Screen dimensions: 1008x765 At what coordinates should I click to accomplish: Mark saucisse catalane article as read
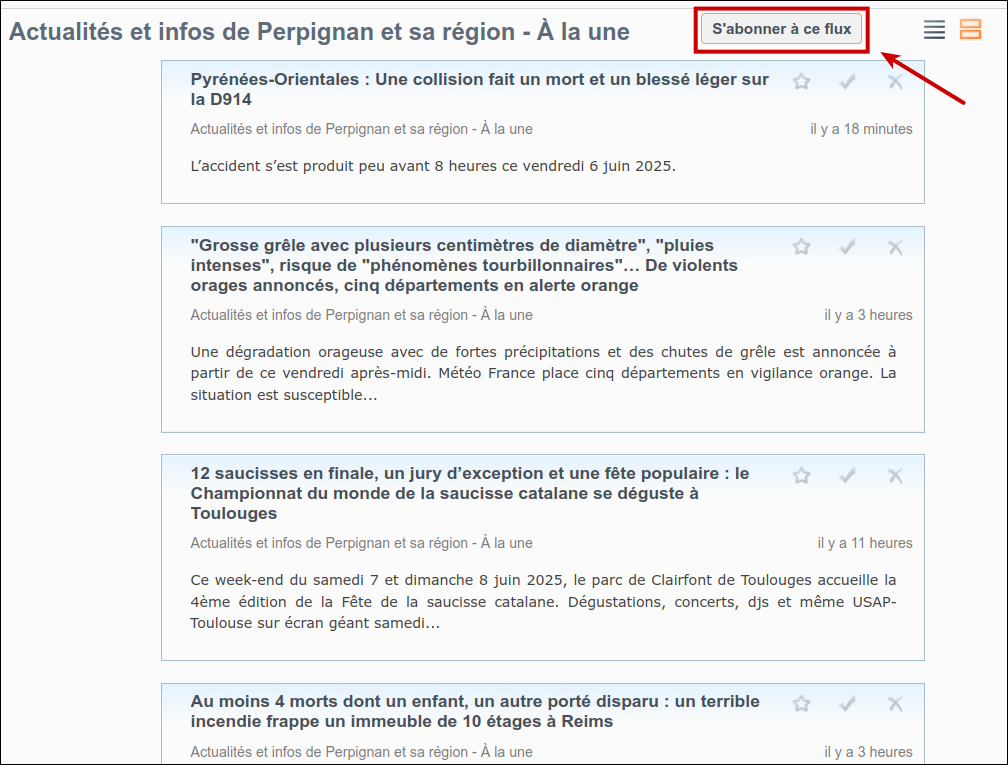(848, 476)
